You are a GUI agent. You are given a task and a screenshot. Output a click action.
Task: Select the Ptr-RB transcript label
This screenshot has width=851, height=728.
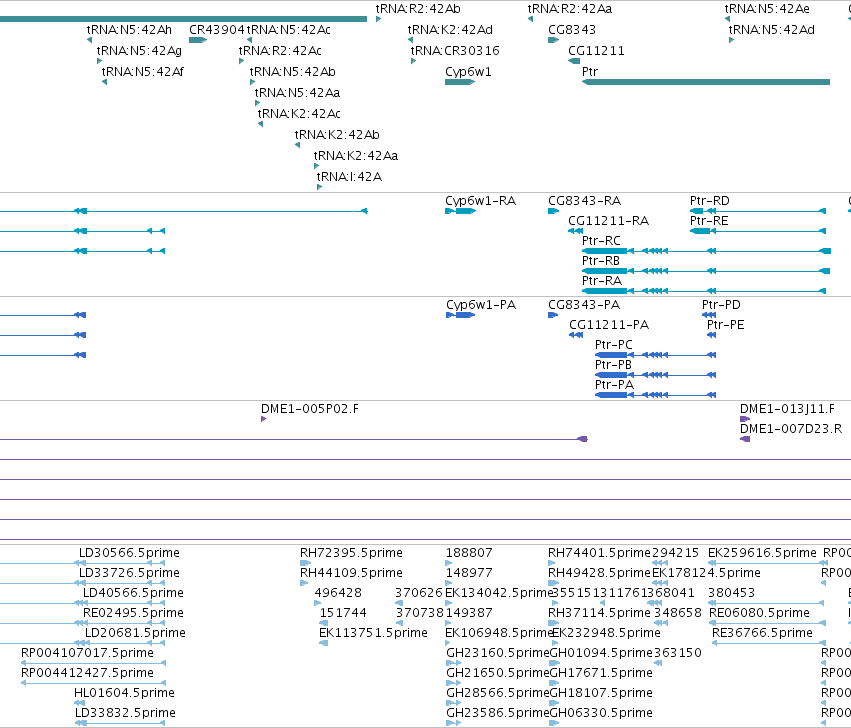[x=601, y=261]
